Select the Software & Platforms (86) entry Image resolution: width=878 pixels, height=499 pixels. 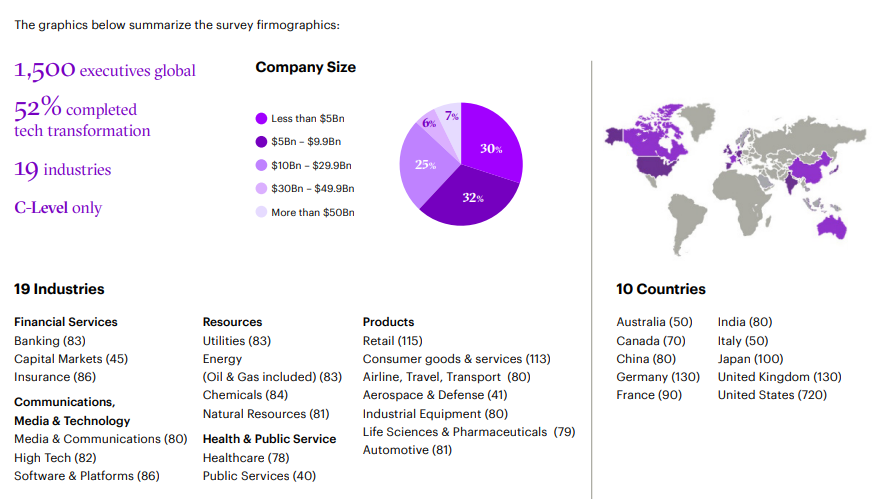point(86,476)
